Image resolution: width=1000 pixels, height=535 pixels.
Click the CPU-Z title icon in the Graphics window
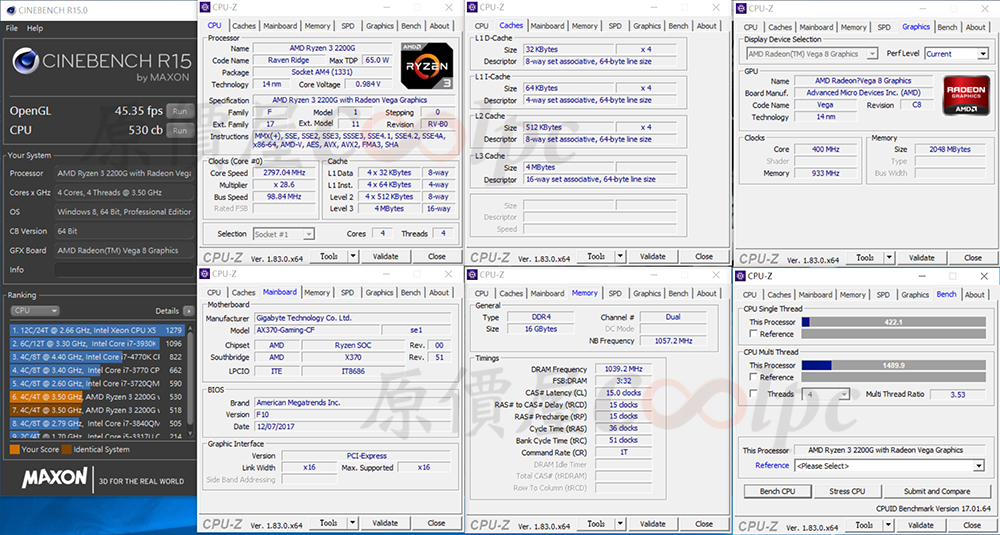click(740, 8)
